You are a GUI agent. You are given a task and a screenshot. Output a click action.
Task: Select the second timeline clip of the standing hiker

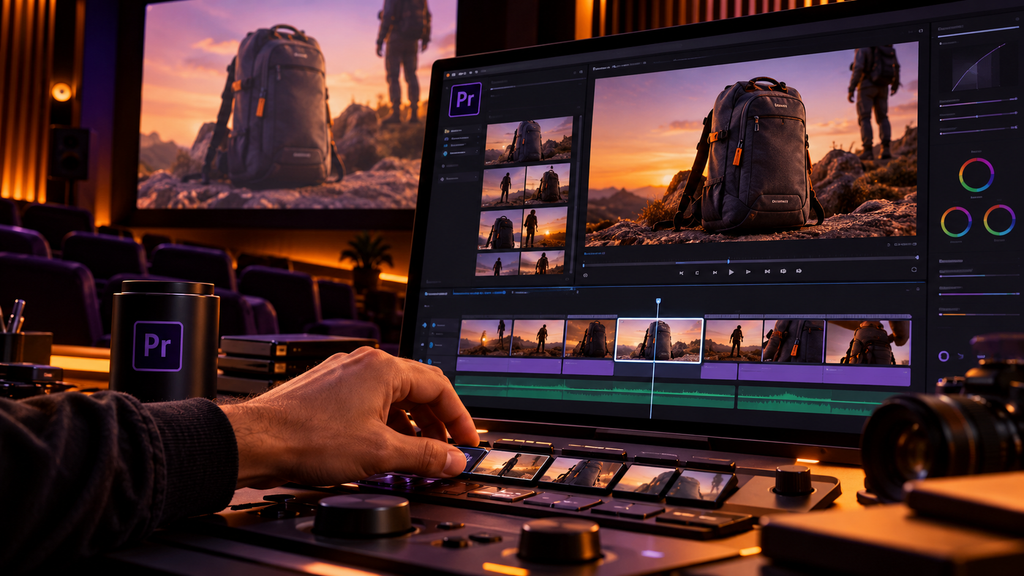(539, 338)
